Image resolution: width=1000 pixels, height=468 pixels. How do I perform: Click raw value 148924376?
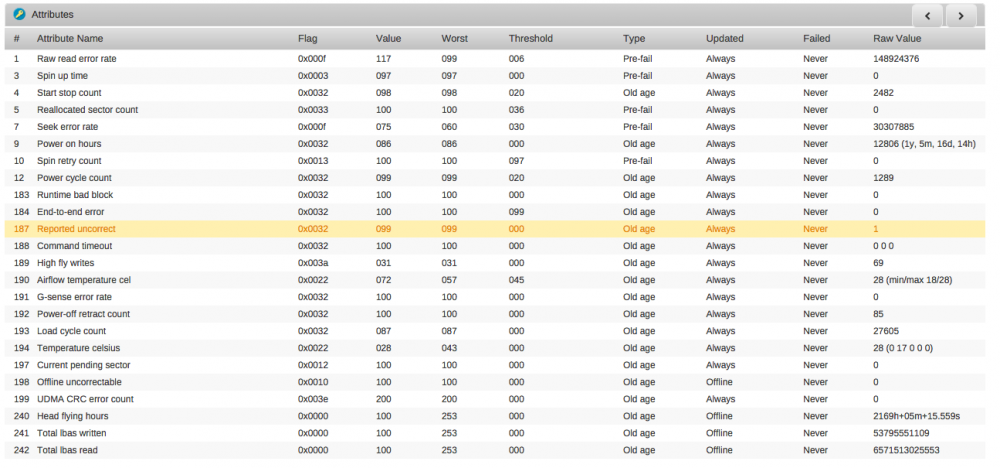(x=896, y=59)
